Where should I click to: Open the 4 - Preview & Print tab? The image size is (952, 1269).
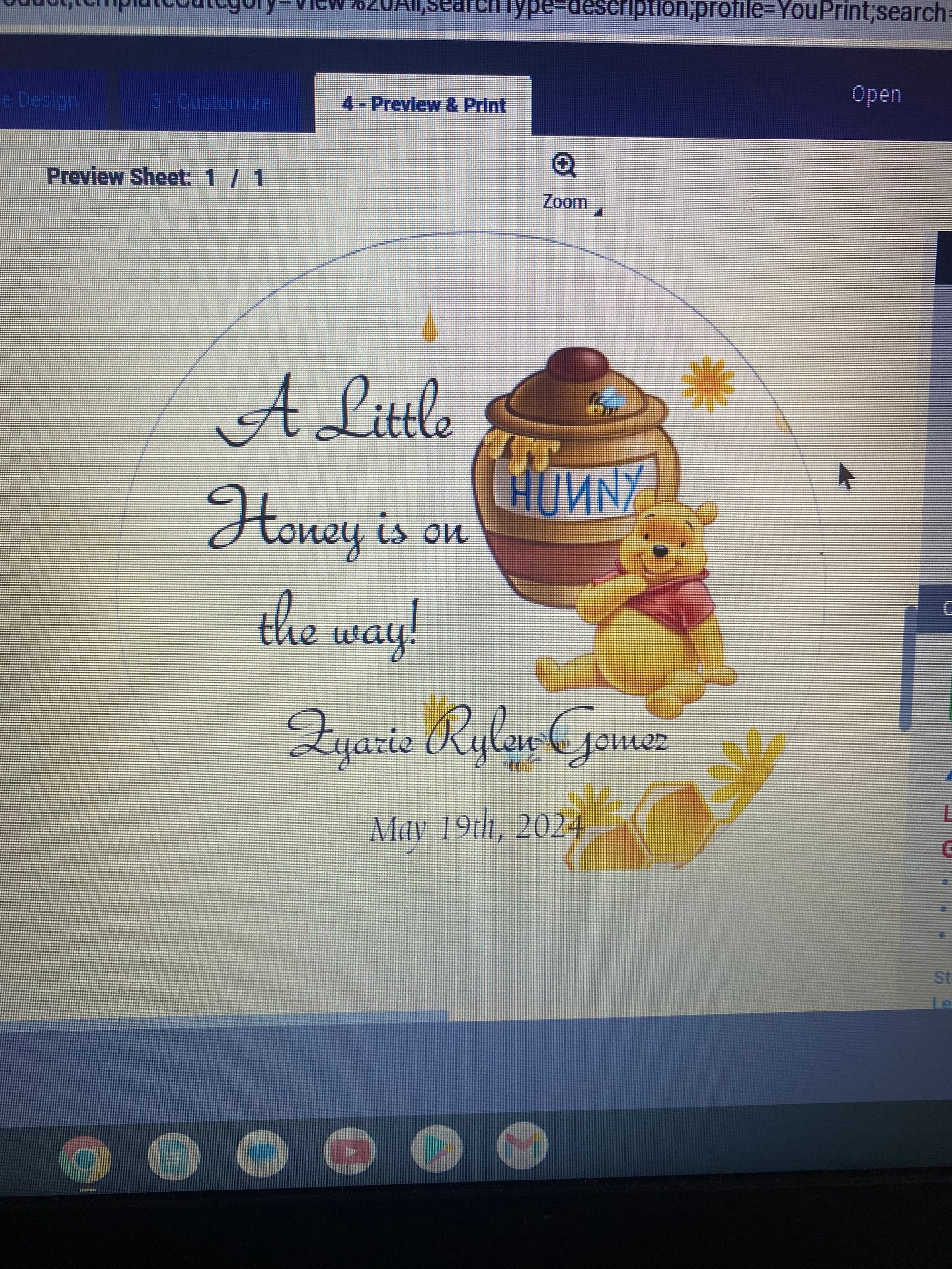tap(423, 105)
